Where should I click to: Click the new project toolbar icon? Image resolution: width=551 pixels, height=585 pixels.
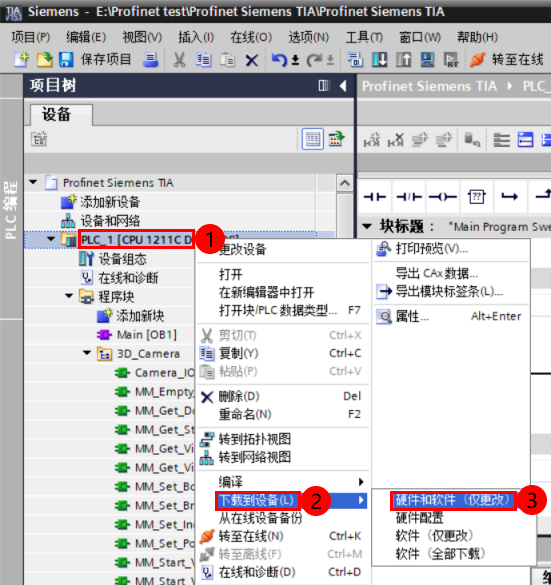(21, 59)
